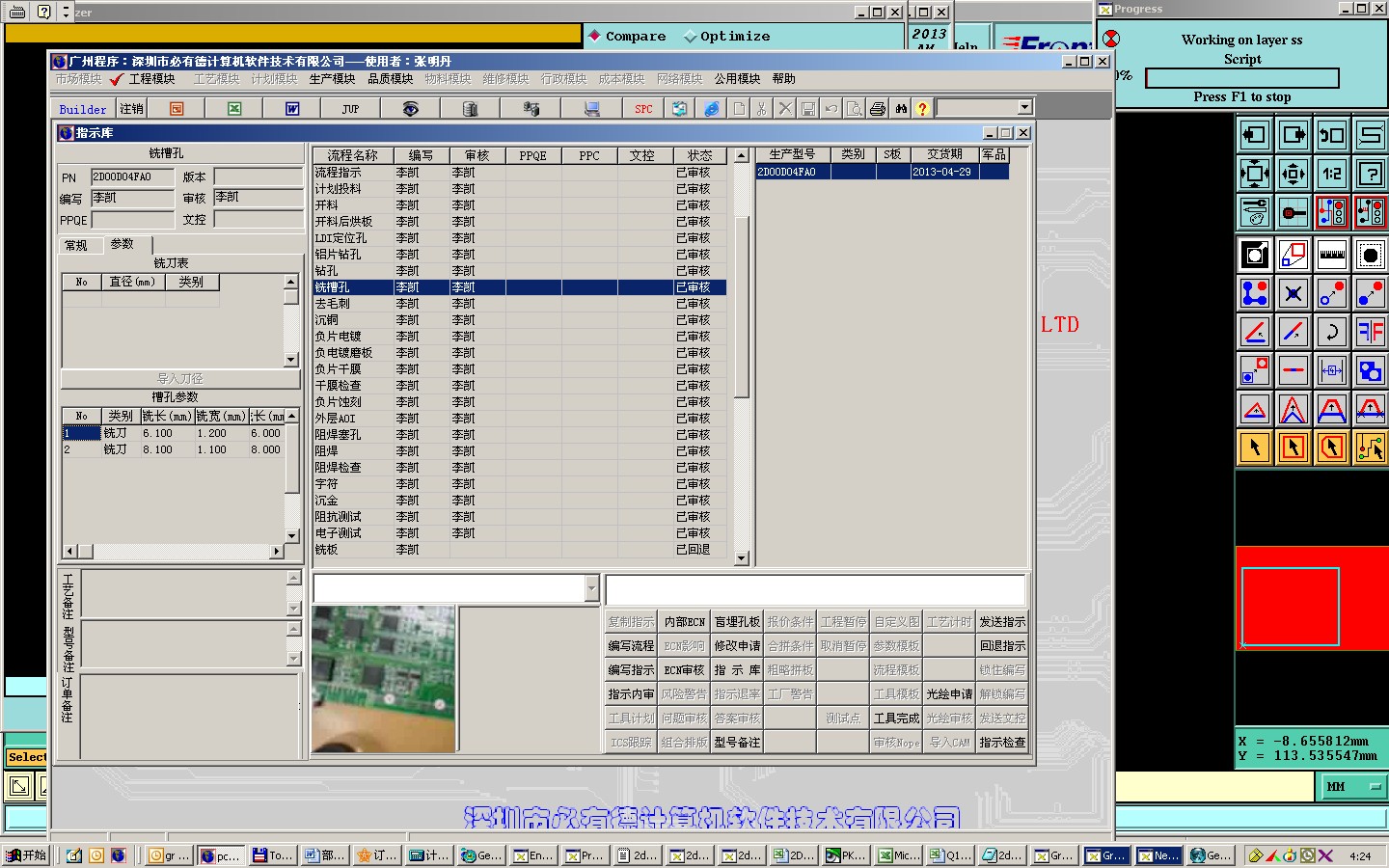The width and height of the screenshot is (1389, 868).
Task: Select the 外层AOI row in the process list
Action: tap(519, 419)
